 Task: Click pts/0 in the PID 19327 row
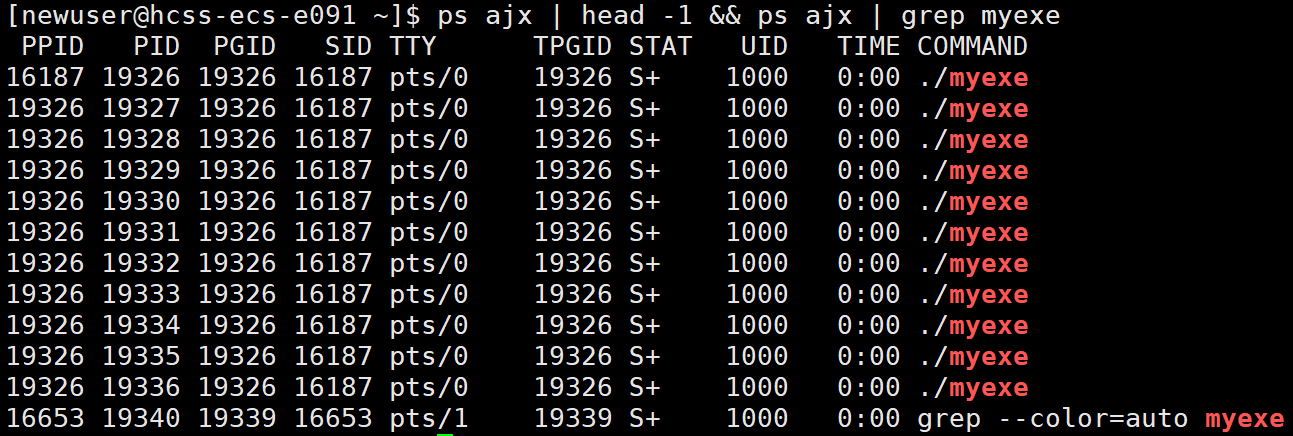tap(429, 108)
